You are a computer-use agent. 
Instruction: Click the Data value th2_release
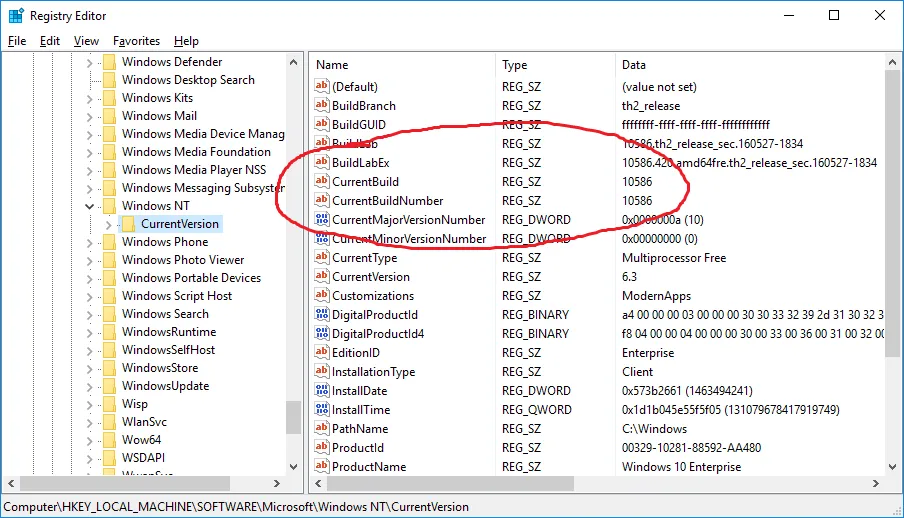(651, 106)
